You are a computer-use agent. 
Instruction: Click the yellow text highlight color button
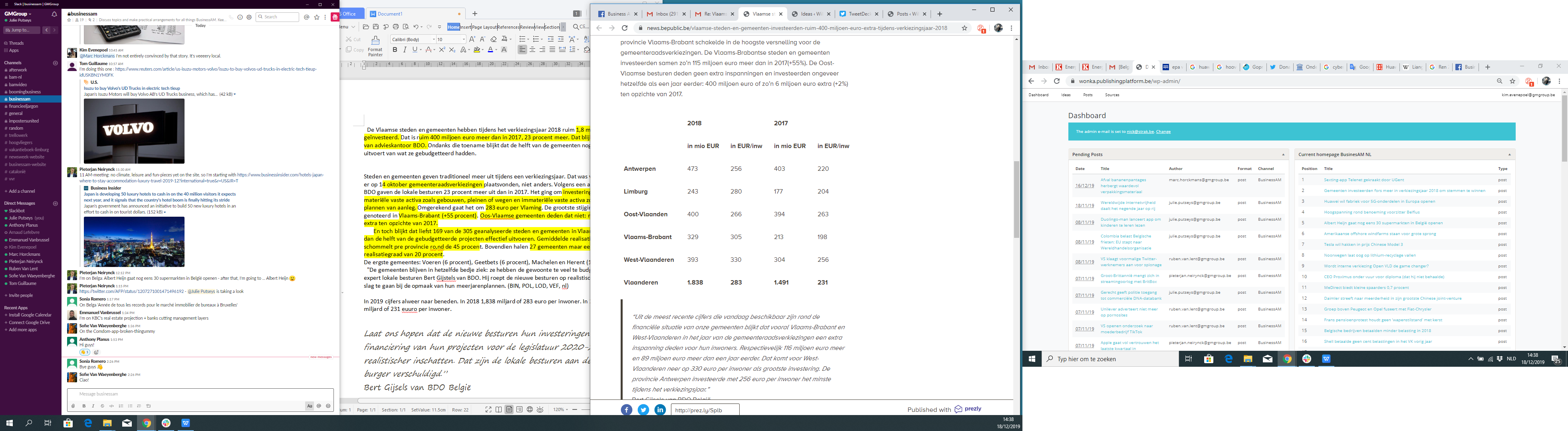(476, 50)
